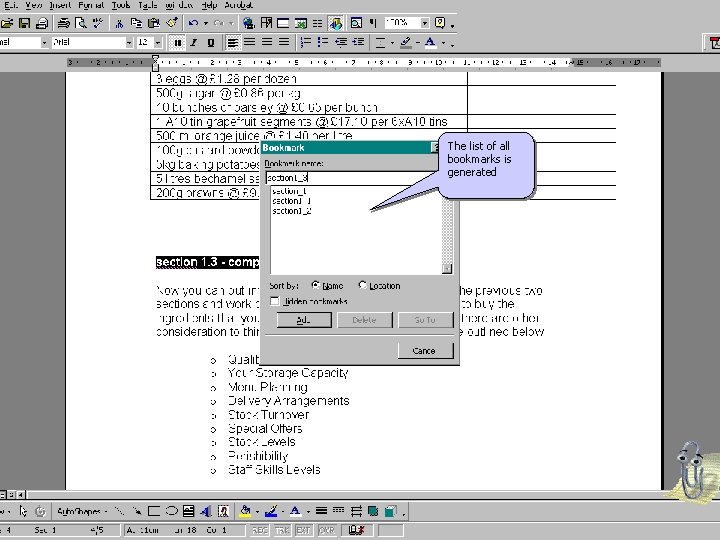This screenshot has width=720, height=540.
Task: Open the Tools menu
Action: pos(121,5)
